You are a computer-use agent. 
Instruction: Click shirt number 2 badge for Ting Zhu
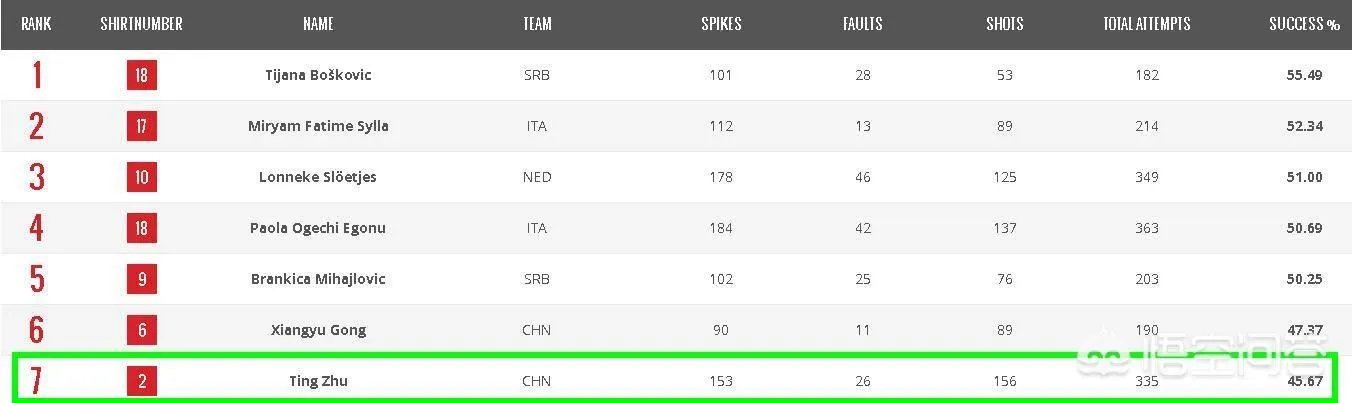(142, 381)
